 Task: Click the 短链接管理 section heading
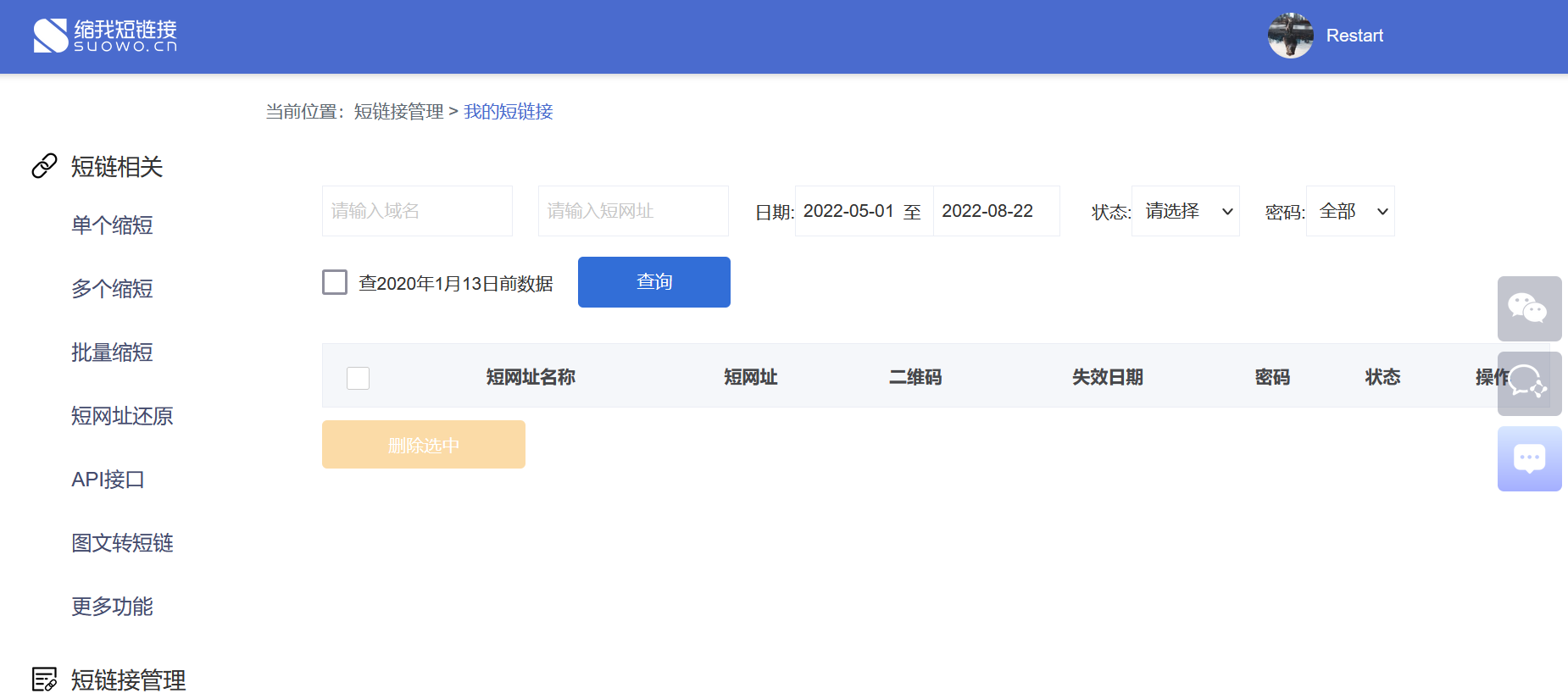128,680
